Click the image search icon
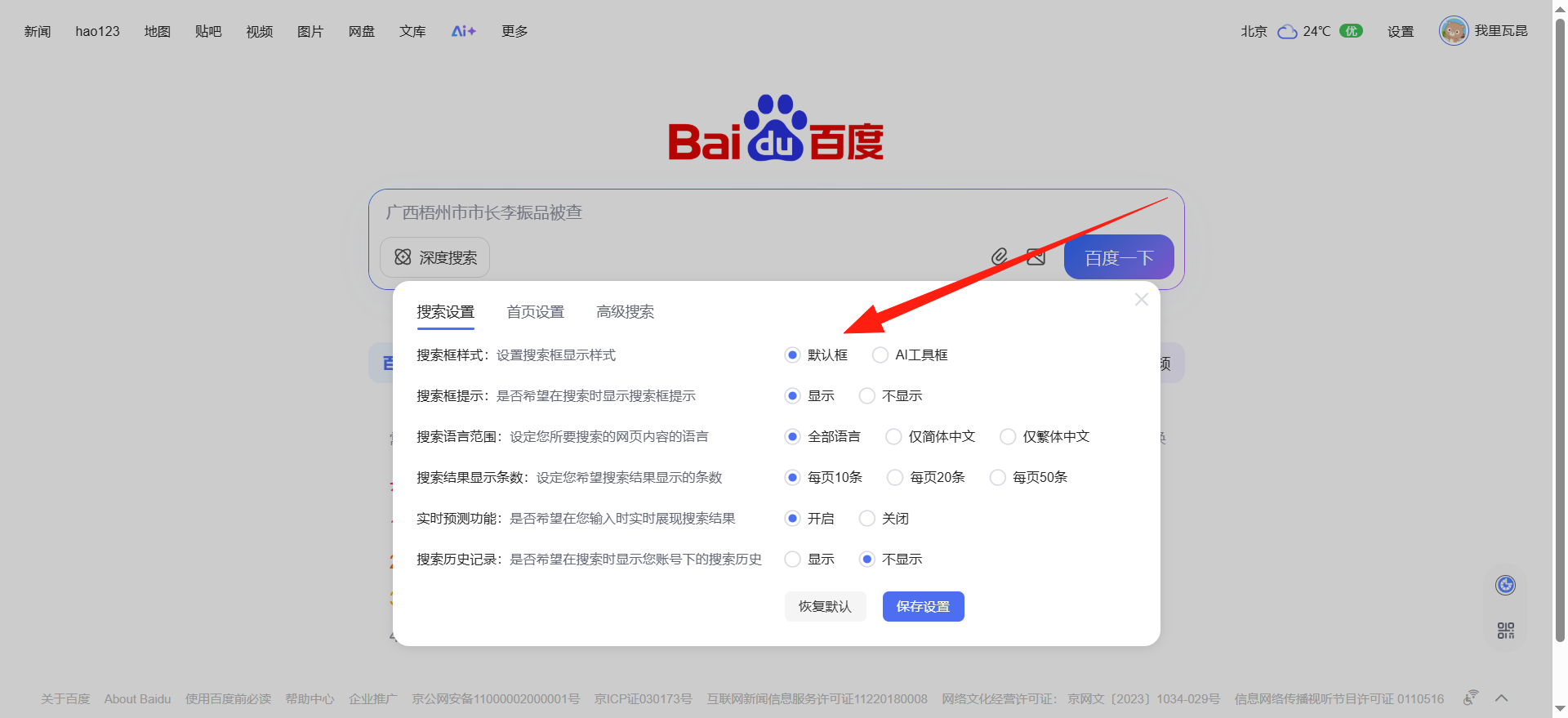The width and height of the screenshot is (1568, 718). (1036, 257)
